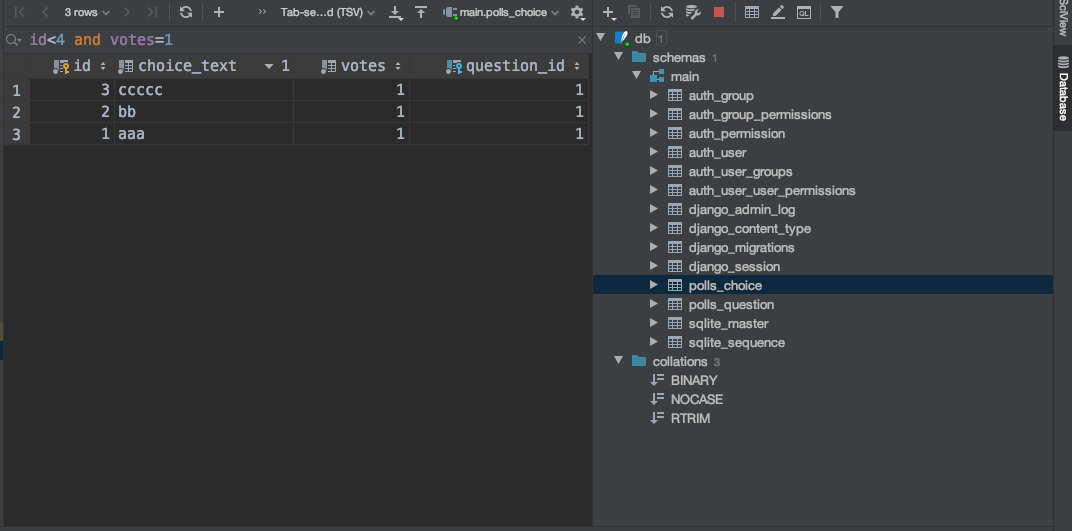1072x531 pixels.
Task: Jump to last page of rows
Action: (x=152, y=12)
